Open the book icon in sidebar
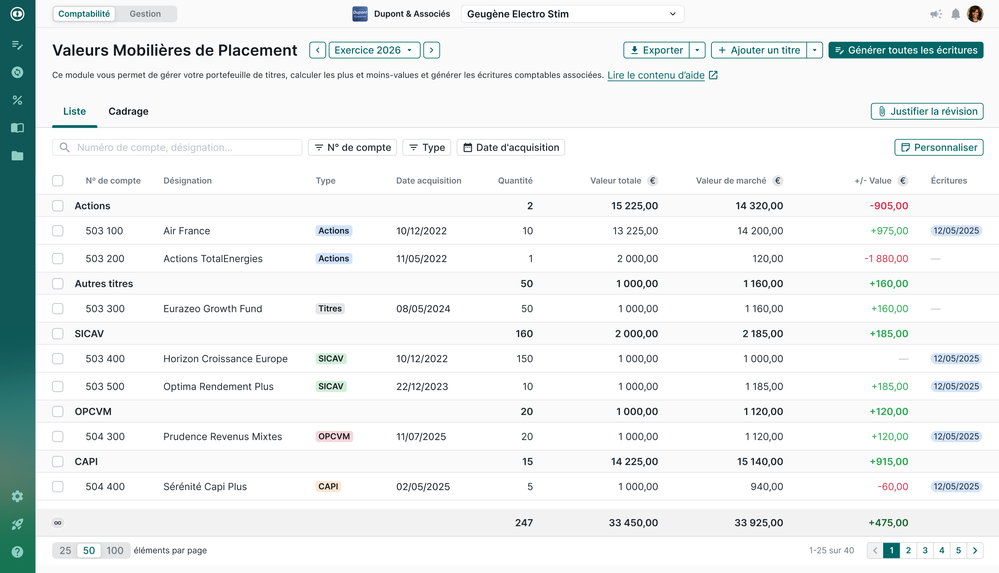Screen dimensions: 999x573 (x=17, y=127)
